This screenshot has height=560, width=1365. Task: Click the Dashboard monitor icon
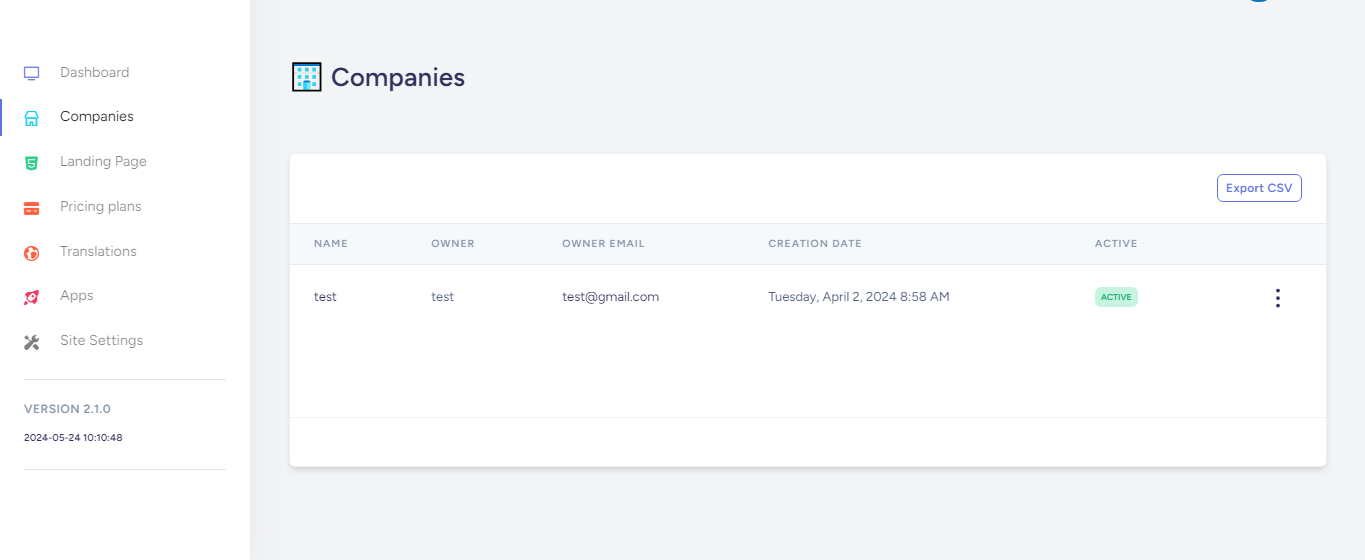[x=31, y=73]
